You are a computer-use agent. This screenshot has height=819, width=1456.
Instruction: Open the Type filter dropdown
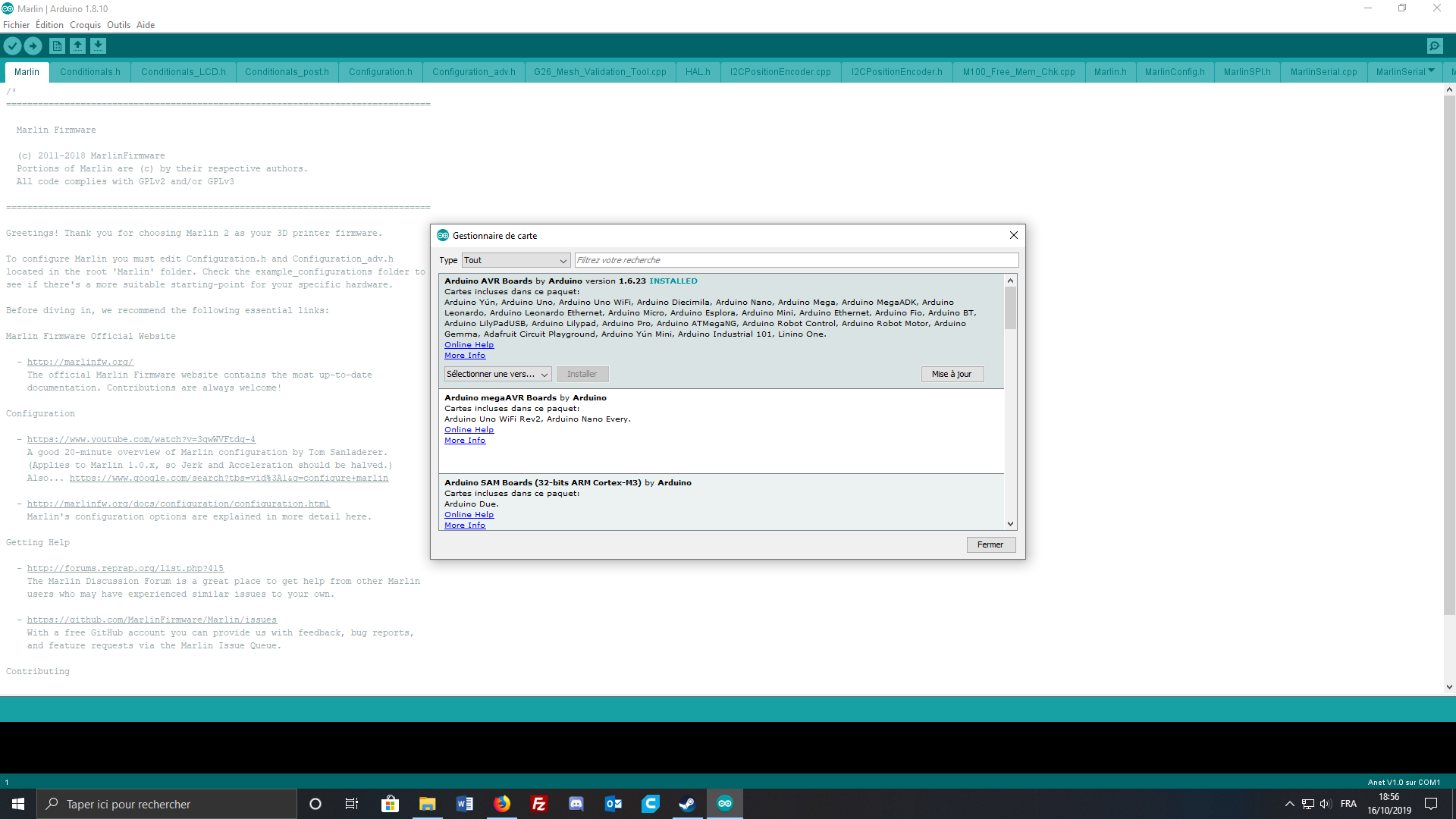coord(516,260)
